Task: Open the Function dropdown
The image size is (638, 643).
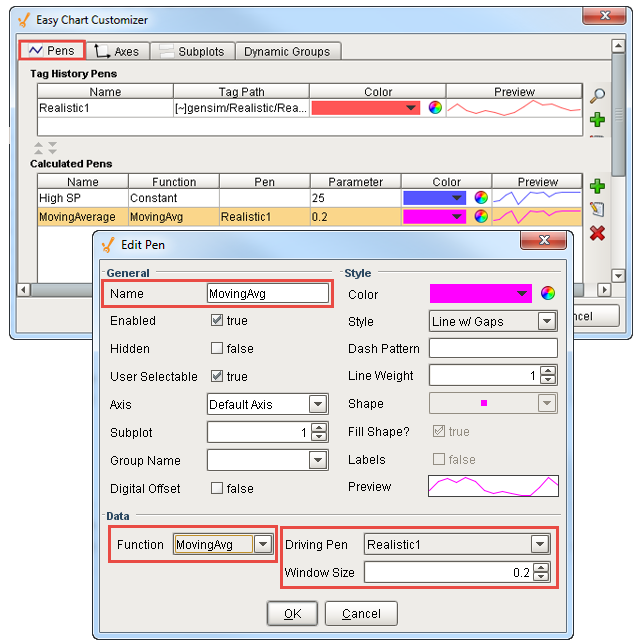Action: (x=263, y=544)
